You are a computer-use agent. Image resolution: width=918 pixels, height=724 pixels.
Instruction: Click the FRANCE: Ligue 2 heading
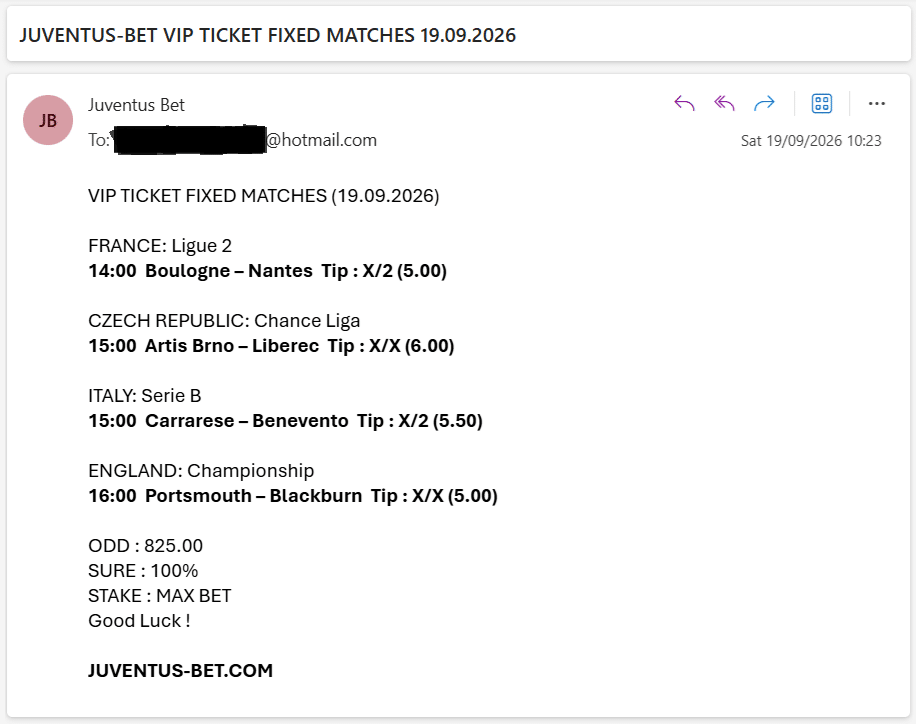[x=160, y=246]
